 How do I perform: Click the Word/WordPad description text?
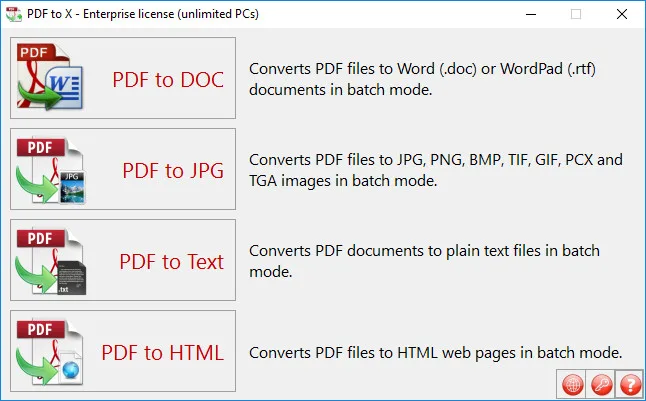point(422,79)
